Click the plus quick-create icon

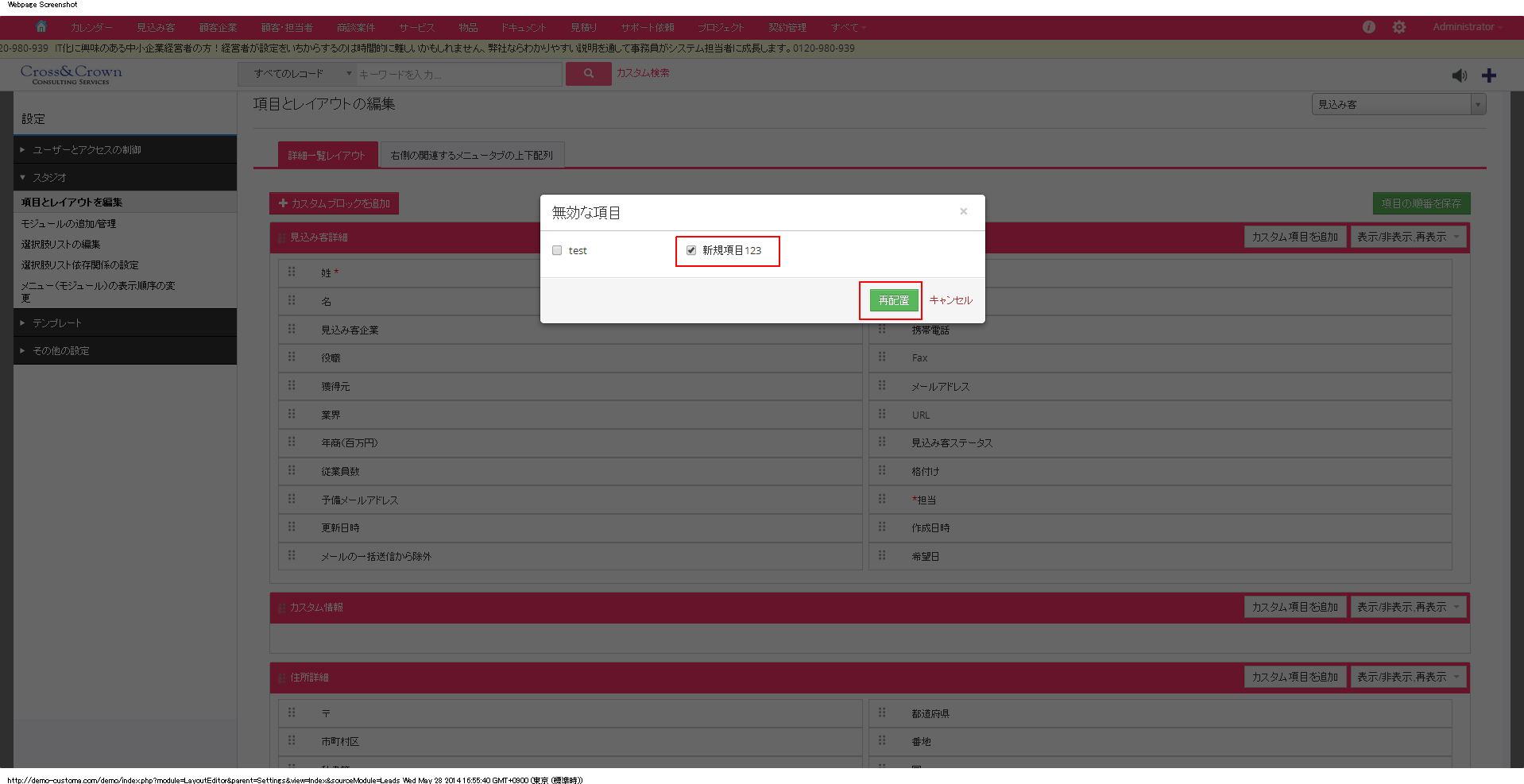tap(1488, 75)
